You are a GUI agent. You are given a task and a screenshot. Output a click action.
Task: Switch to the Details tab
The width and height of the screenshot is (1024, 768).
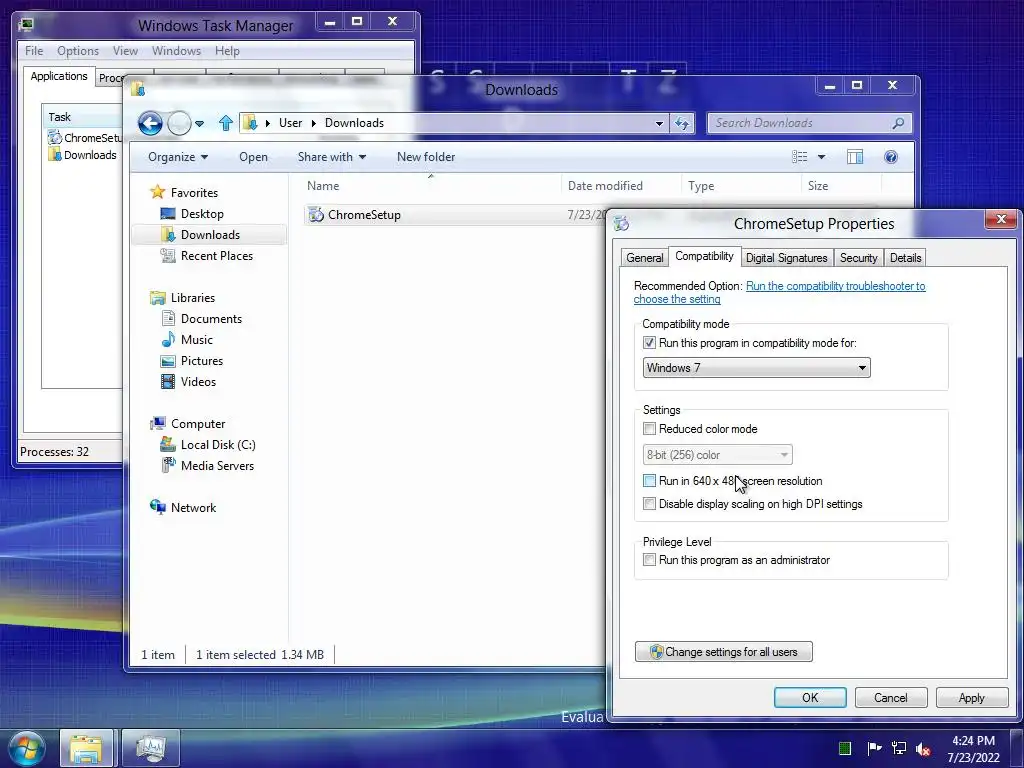[x=905, y=258]
